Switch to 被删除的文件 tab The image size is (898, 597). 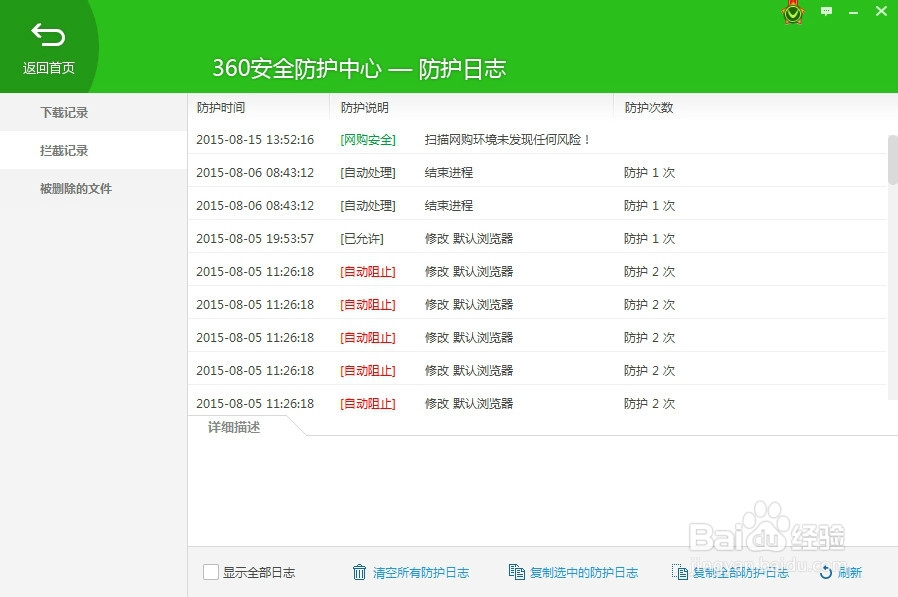(x=93, y=188)
